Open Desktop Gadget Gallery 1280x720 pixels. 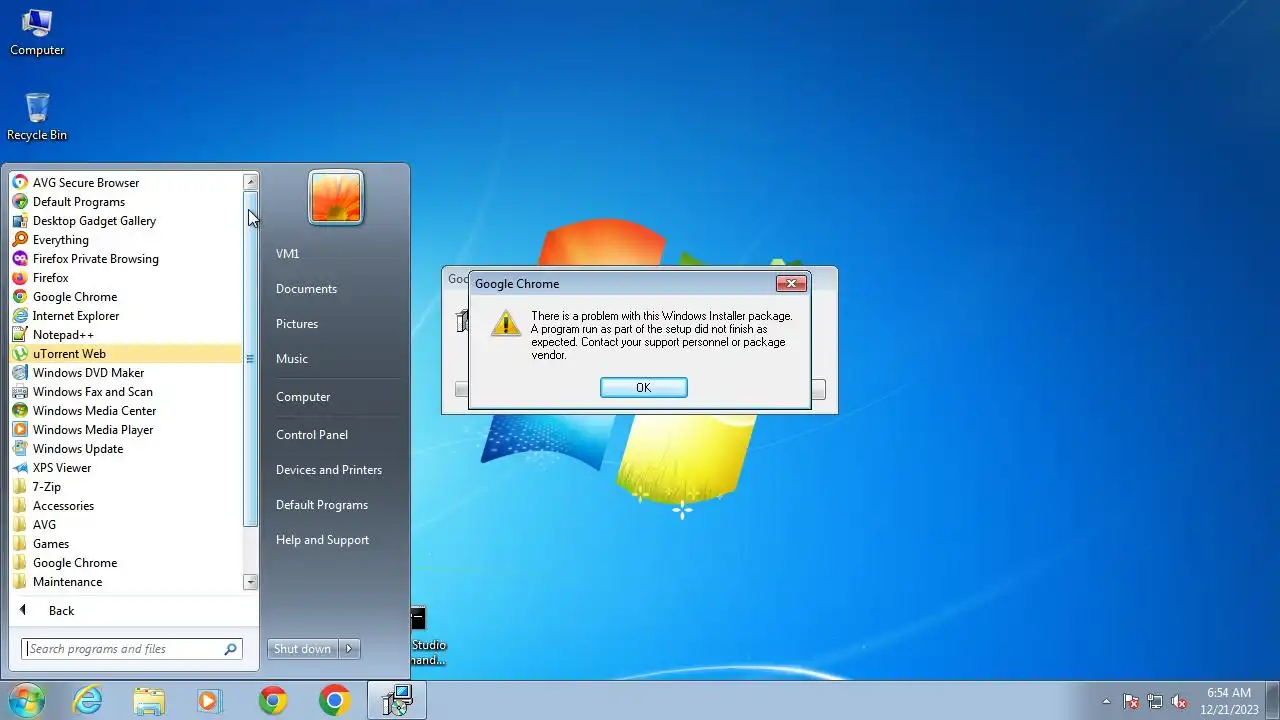coord(126,221)
